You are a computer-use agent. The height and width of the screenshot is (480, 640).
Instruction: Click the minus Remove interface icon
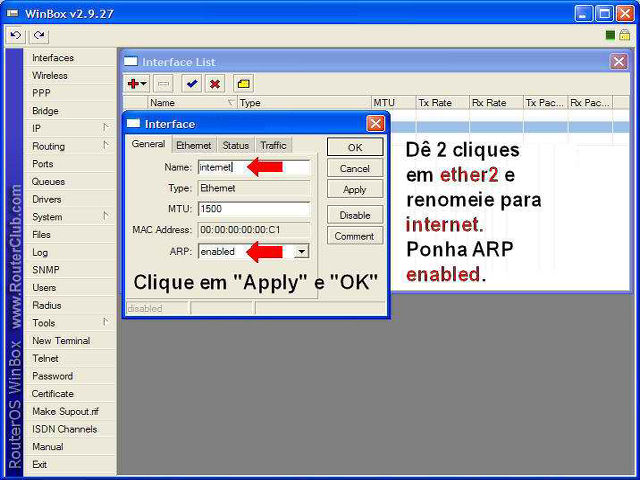[163, 84]
